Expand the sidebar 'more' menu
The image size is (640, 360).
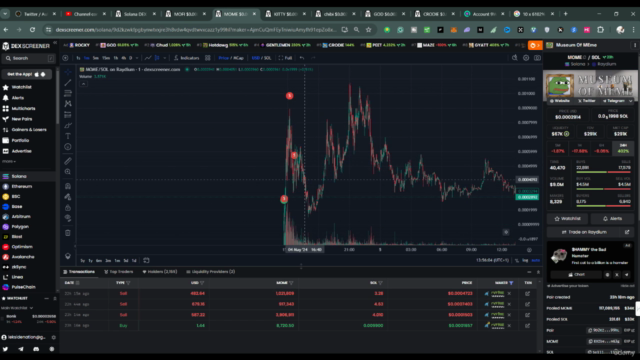9,162
